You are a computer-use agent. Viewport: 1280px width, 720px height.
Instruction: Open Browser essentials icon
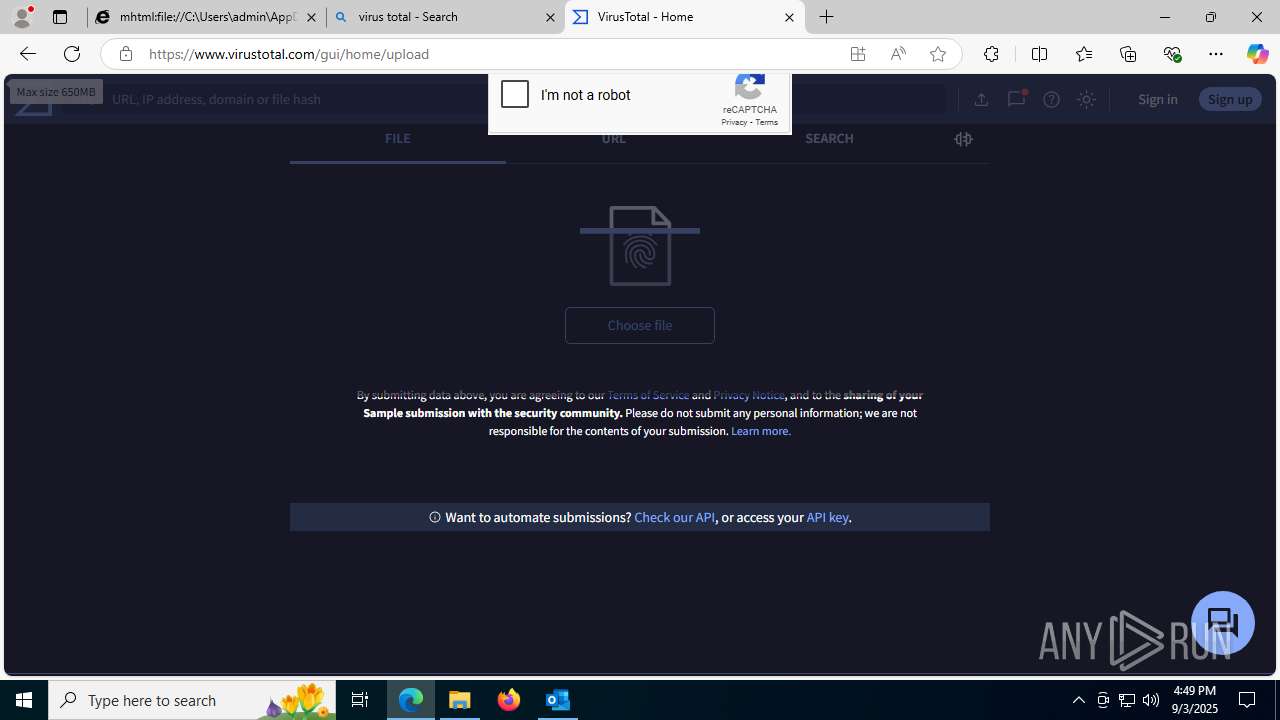[x=1172, y=54]
